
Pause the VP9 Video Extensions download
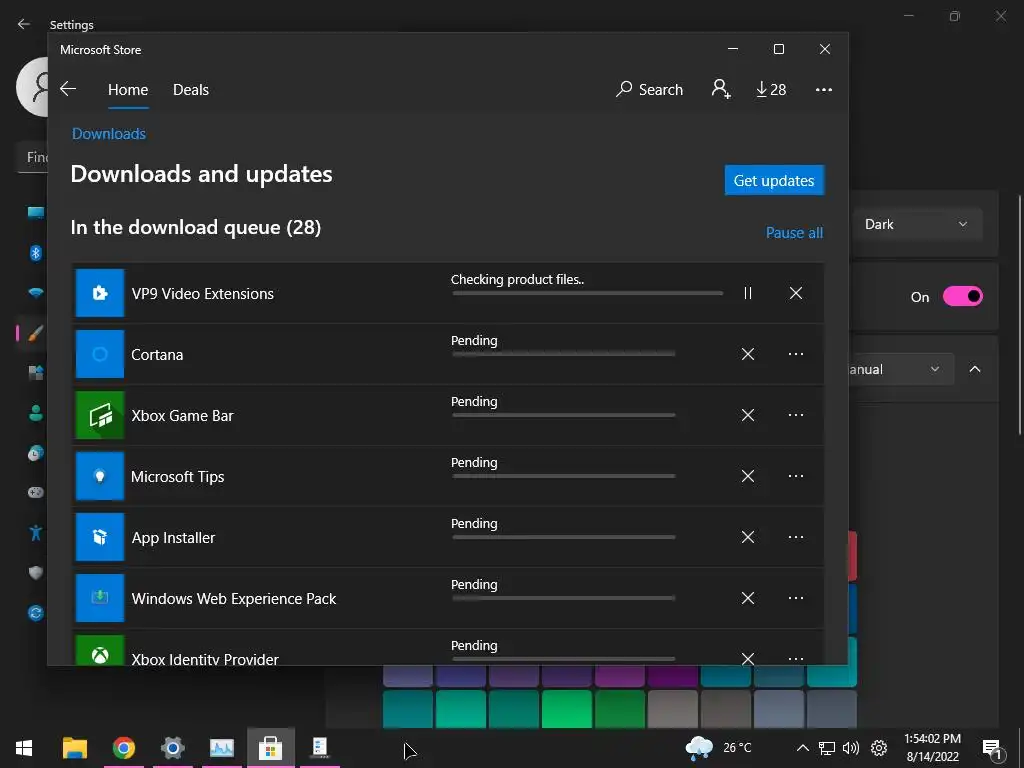748,293
